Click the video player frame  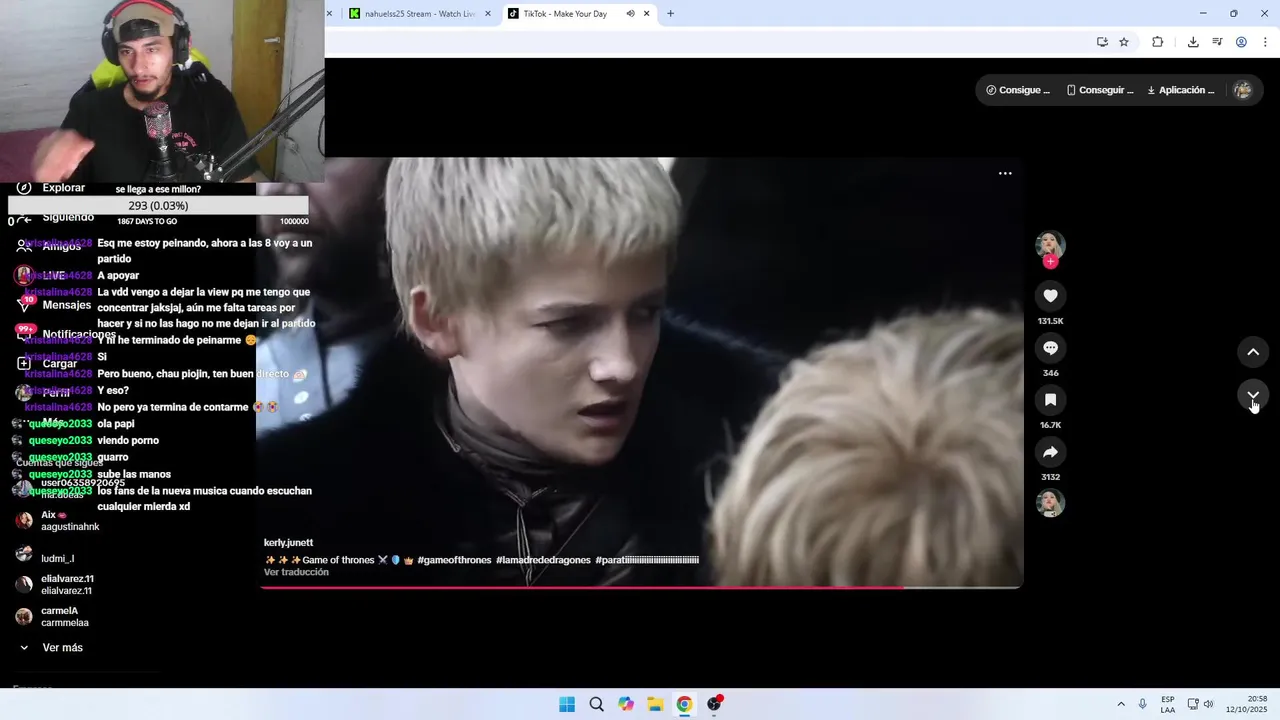click(640, 372)
